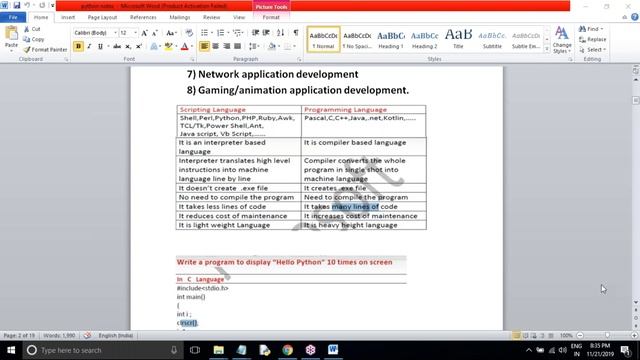Insert a numbered list

point(221,33)
